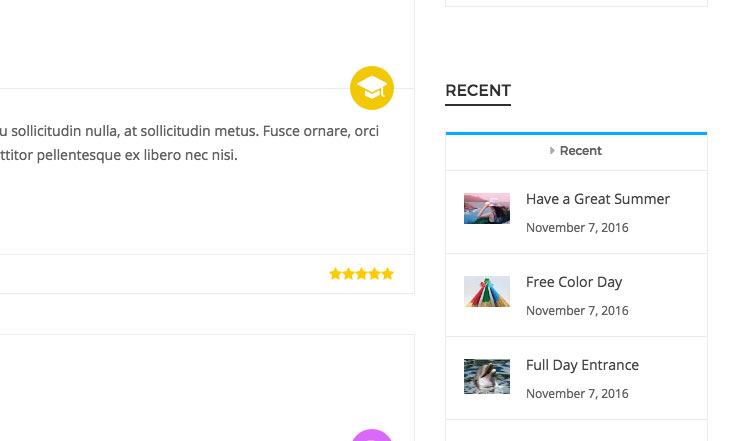Viewport: 745px width, 441px height.
Task: Click the fourth star in the rating
Action: coord(374,274)
